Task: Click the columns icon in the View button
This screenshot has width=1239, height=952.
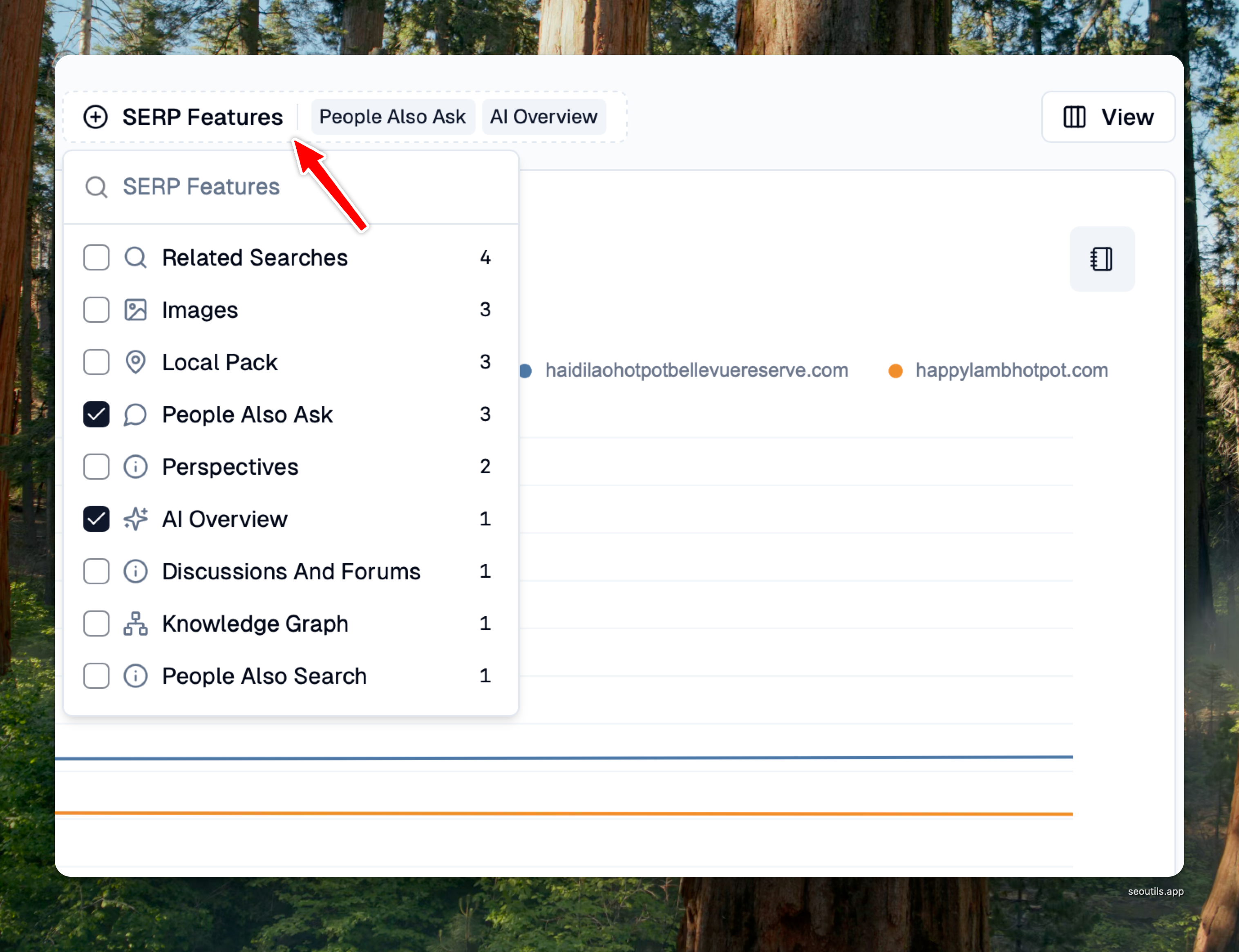Action: tap(1074, 117)
